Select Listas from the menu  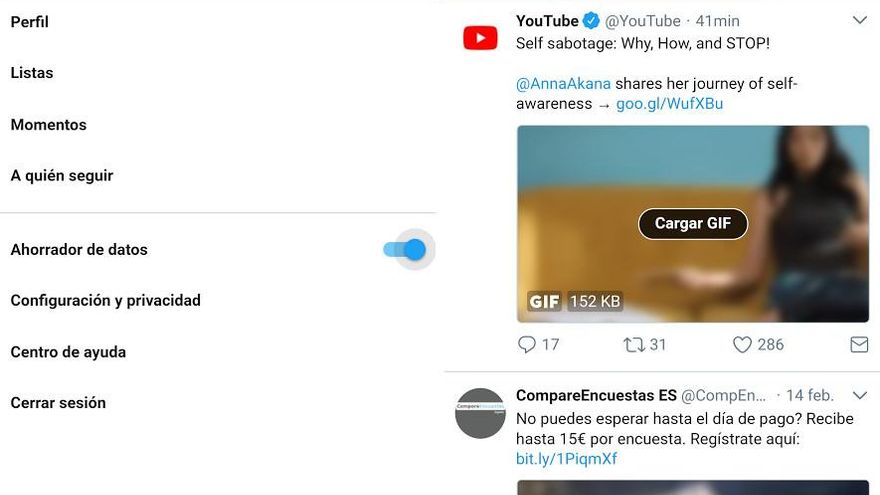point(32,73)
